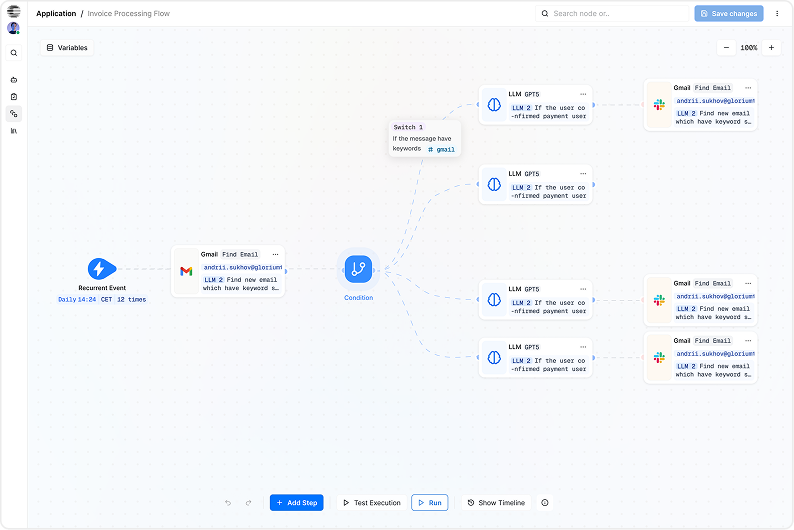The width and height of the screenshot is (794, 530).
Task: Focus the Search node input field
Action: 610,14
